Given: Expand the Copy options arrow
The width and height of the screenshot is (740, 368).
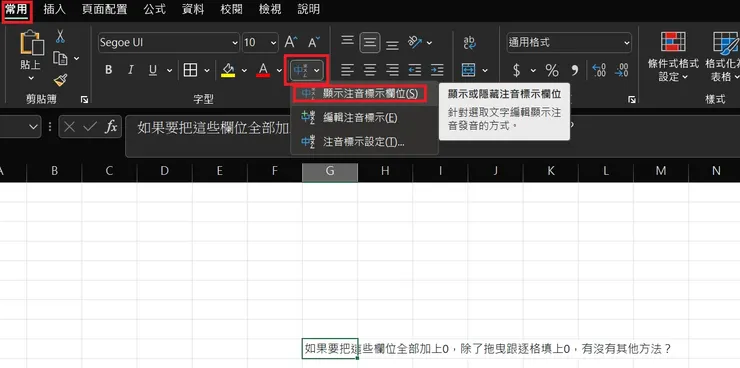Looking at the screenshot, I should click(76, 59).
